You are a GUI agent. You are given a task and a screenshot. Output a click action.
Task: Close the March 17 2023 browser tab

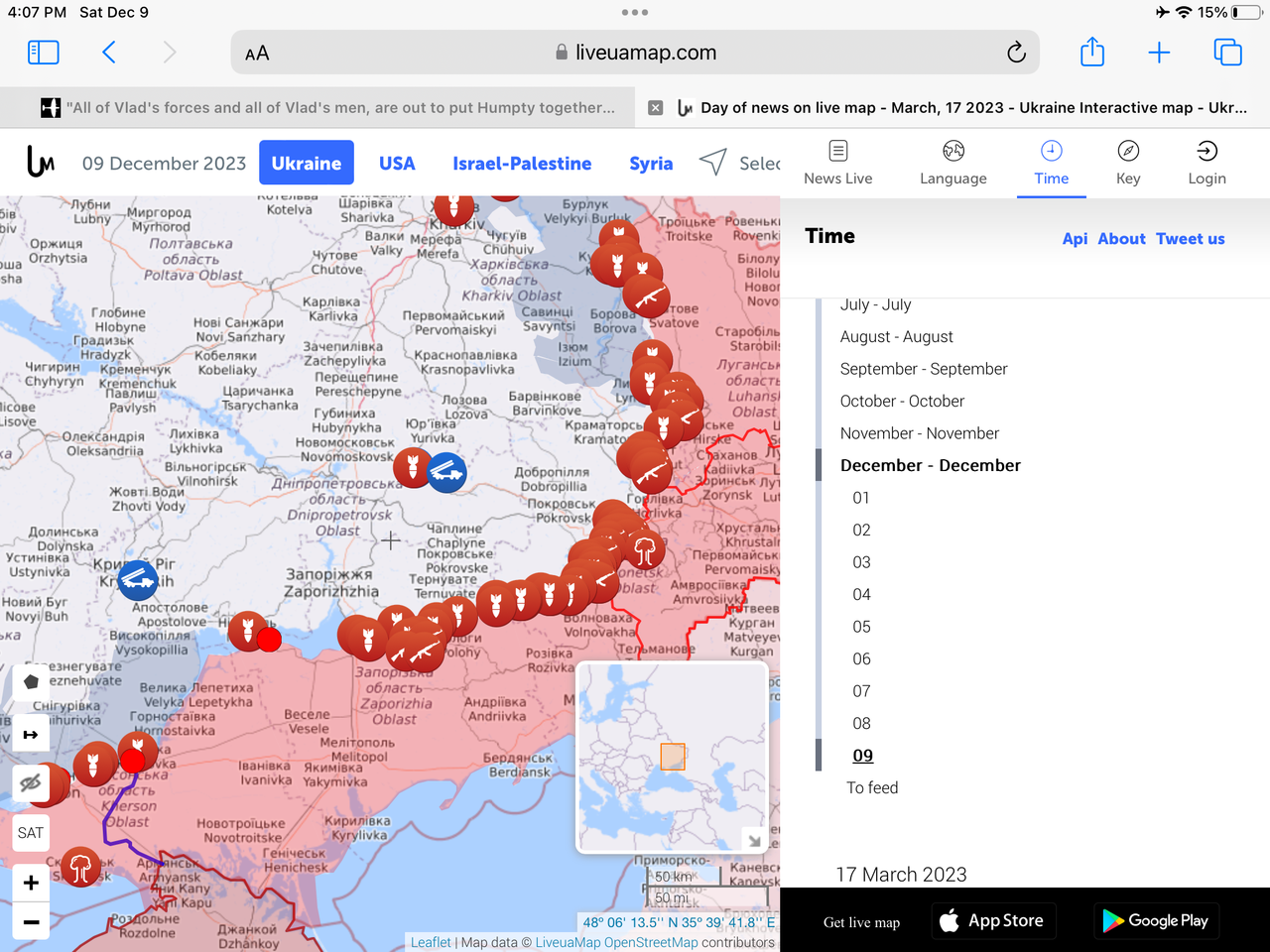pos(655,108)
